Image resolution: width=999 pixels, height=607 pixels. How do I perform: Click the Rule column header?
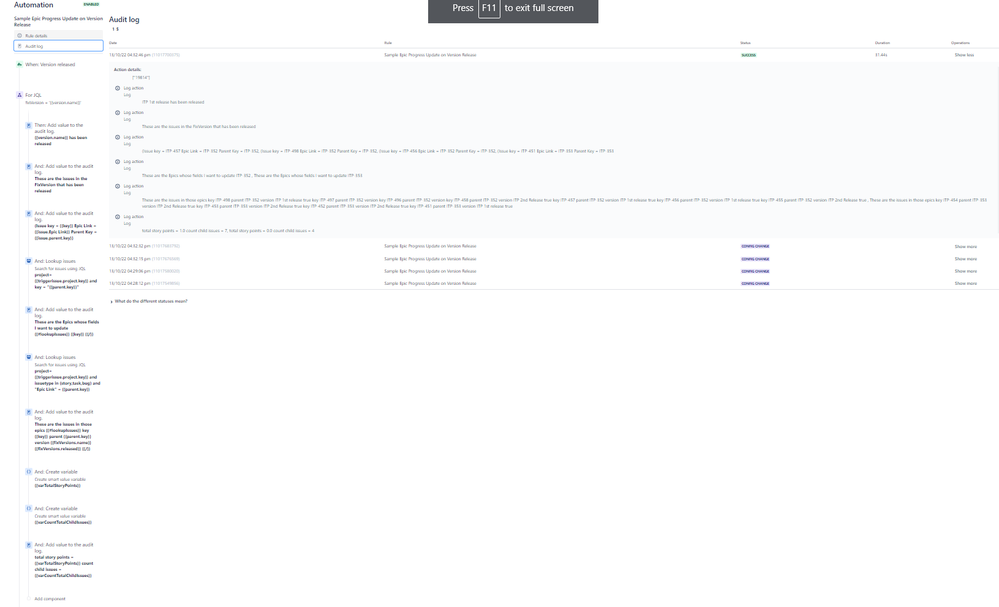(388, 43)
